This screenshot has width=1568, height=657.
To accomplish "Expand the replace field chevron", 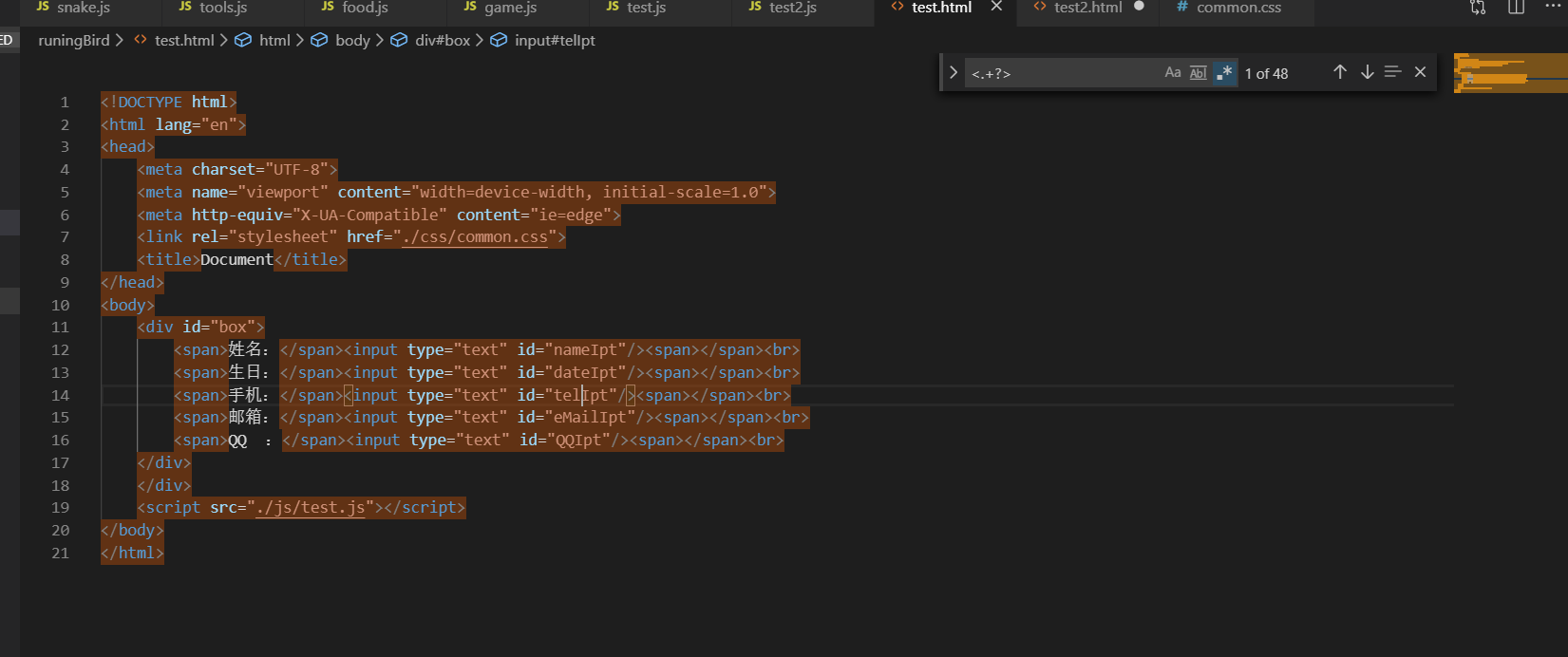I will pyautogui.click(x=953, y=72).
